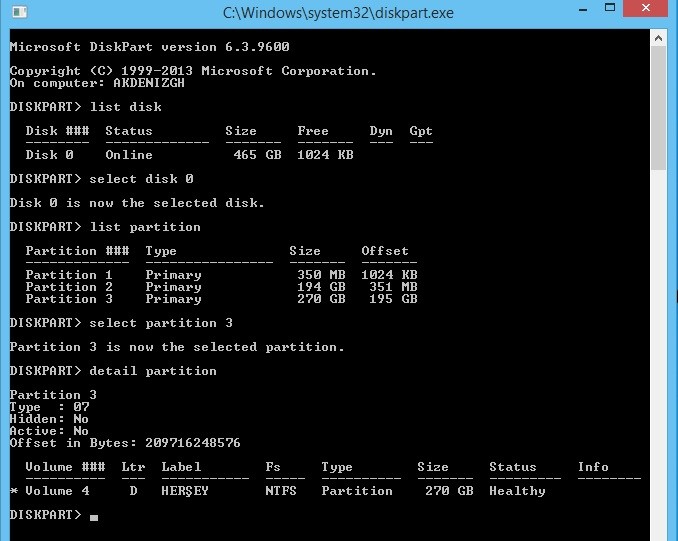
Task: Click the 'Partition ###' column header
Action: 77,251
